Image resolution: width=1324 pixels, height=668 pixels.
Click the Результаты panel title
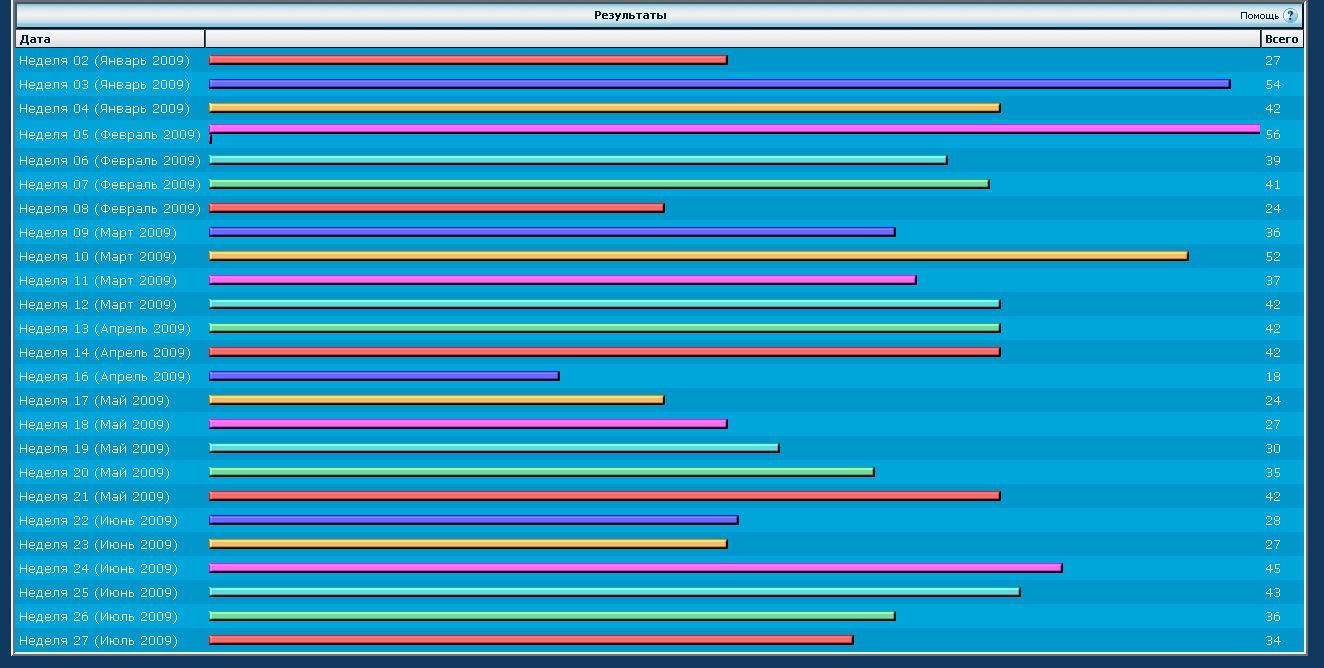(630, 15)
